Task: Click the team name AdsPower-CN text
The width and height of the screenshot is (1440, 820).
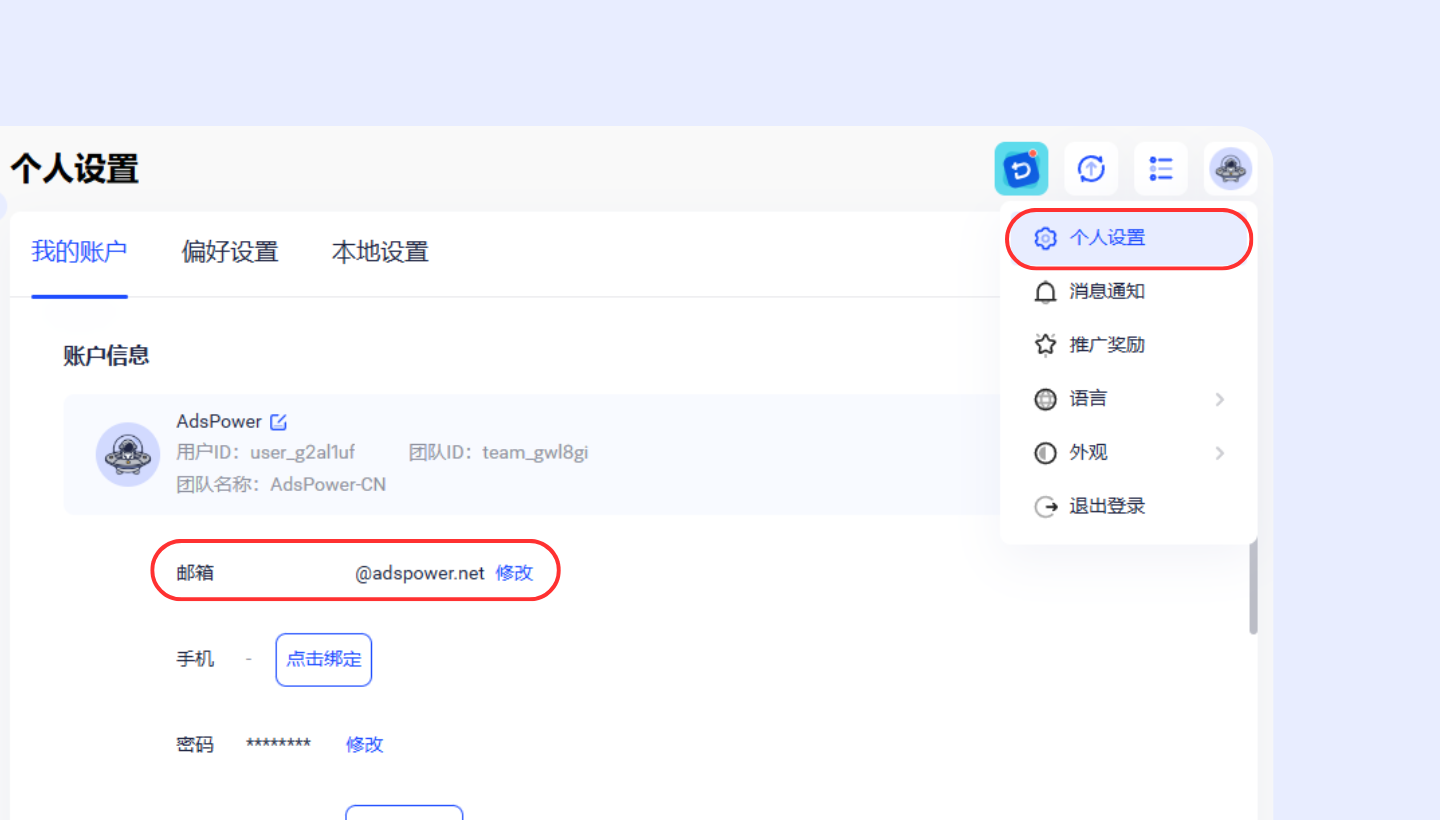Action: [x=328, y=485]
